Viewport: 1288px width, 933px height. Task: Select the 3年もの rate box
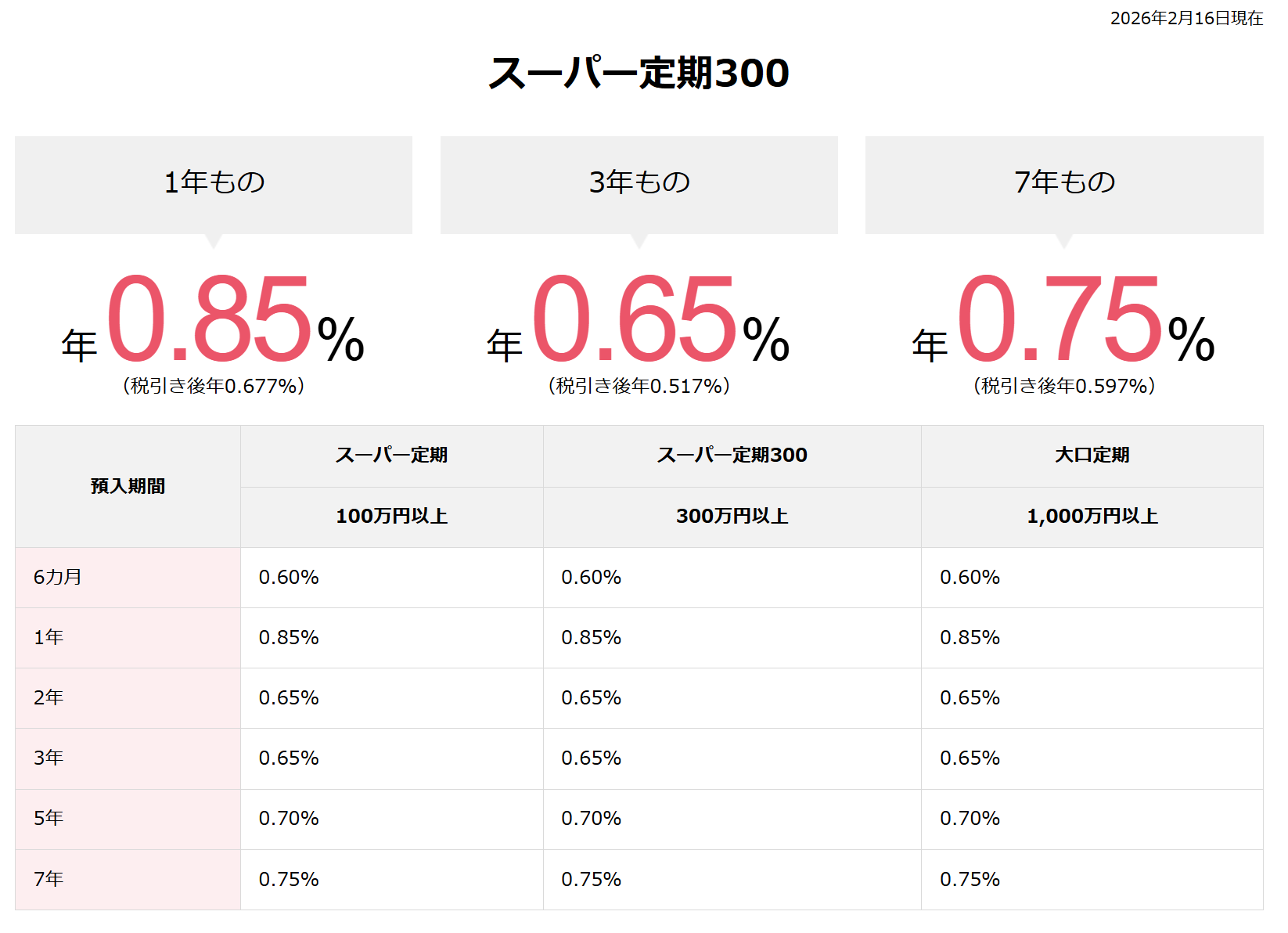[x=639, y=183]
